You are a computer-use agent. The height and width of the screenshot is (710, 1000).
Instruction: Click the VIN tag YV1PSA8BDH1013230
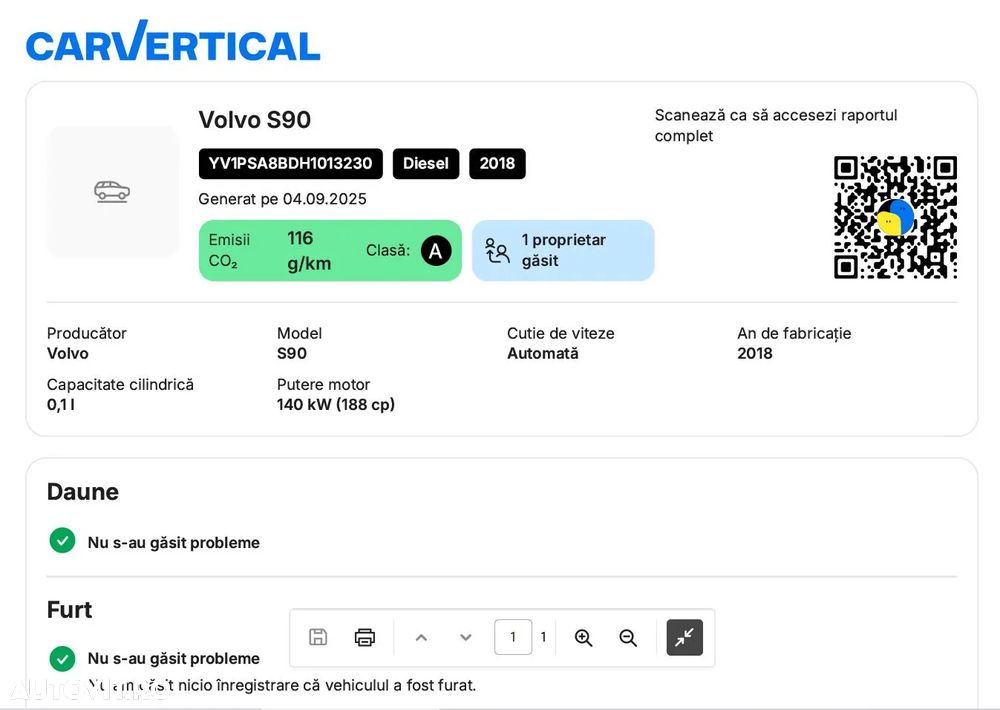(x=290, y=164)
